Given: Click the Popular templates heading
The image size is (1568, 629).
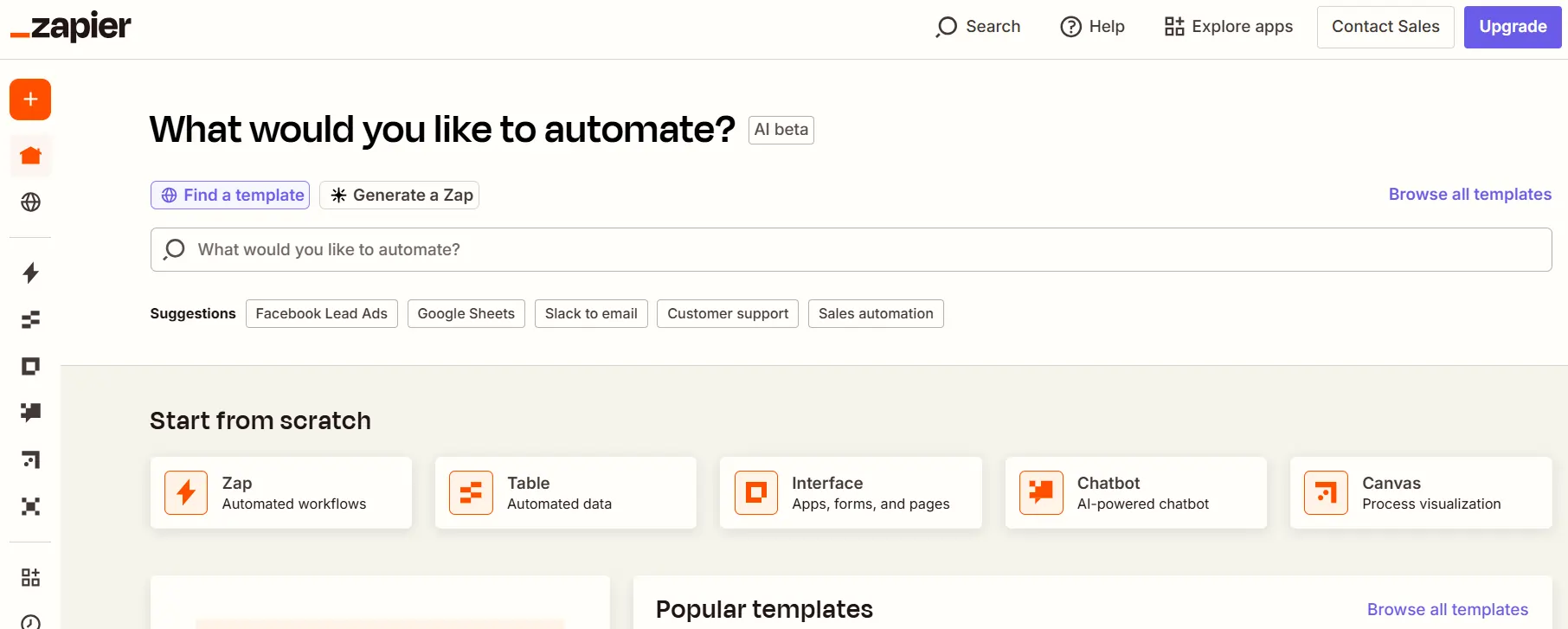Looking at the screenshot, I should 764,610.
